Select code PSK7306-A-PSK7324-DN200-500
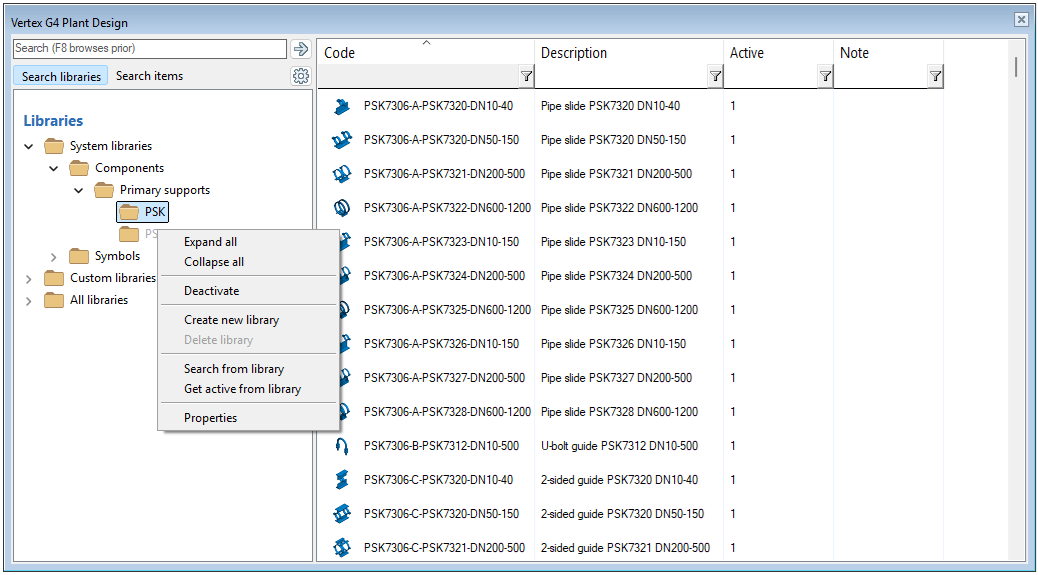Viewport: 1038px width, 575px height. (x=444, y=276)
